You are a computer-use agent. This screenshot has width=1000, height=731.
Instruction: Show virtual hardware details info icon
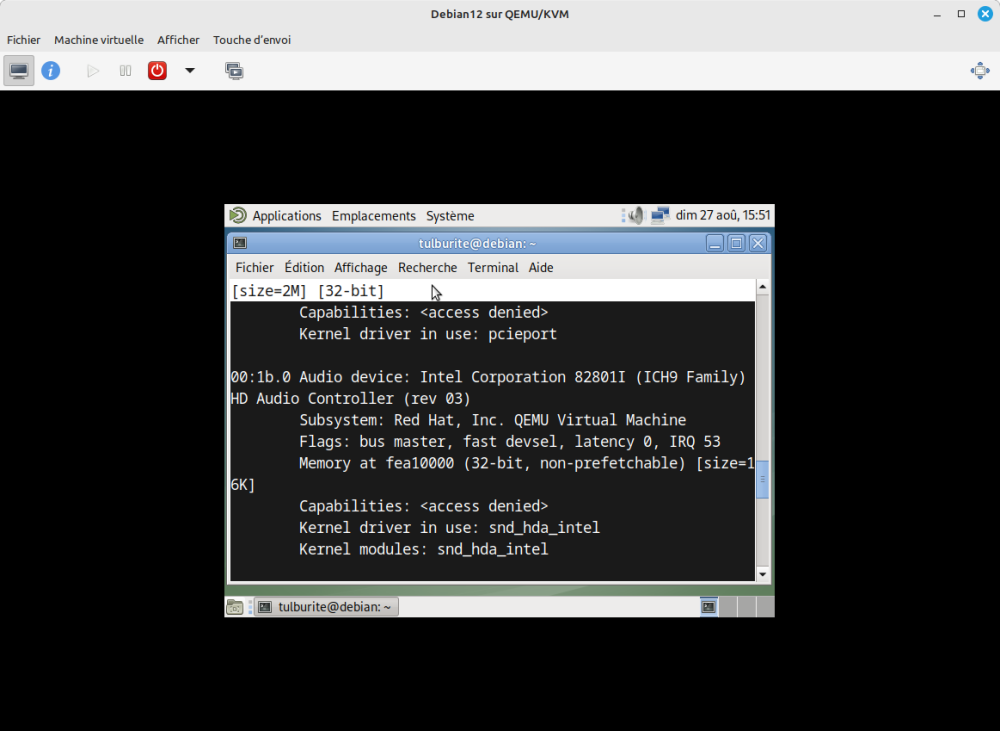tap(51, 71)
